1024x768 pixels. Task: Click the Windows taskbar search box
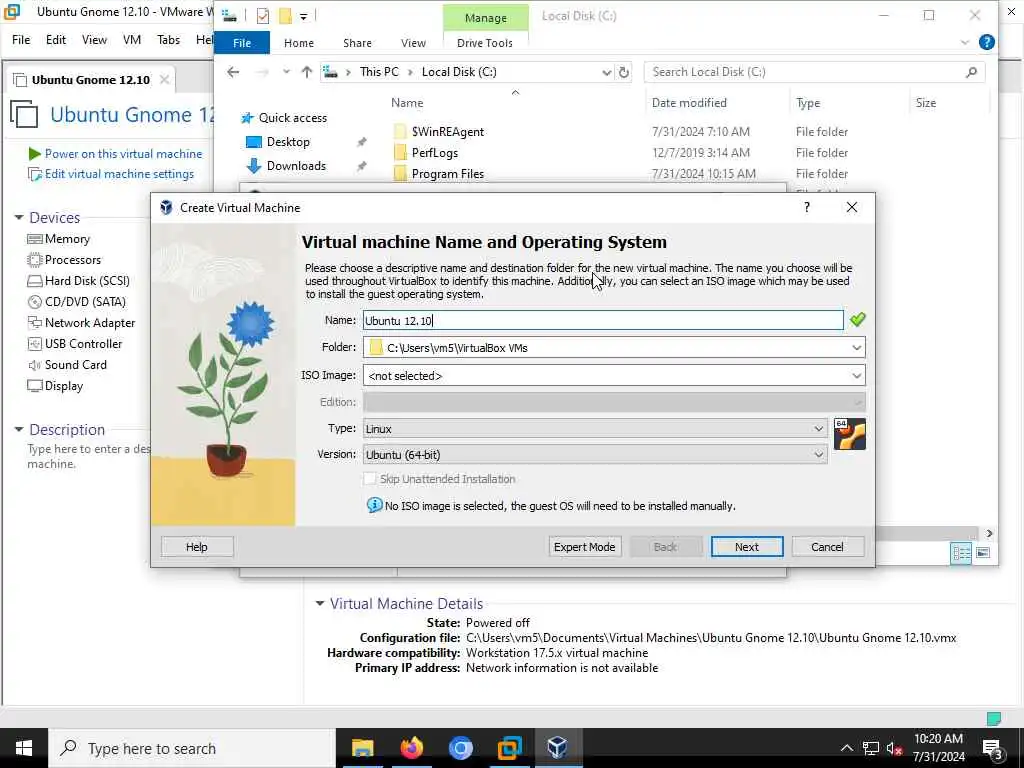[x=191, y=748]
